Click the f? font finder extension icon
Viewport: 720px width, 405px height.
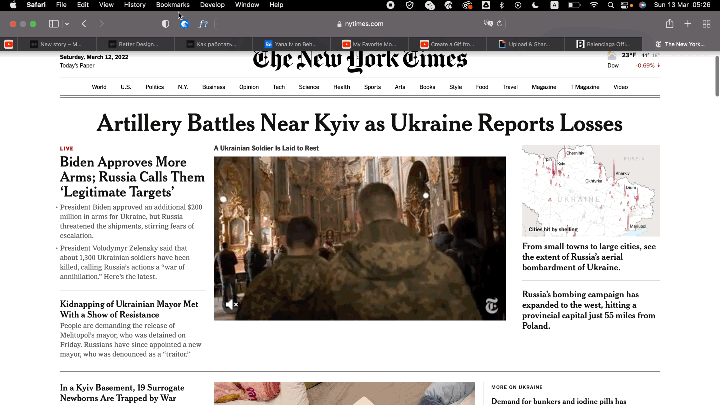(x=203, y=24)
